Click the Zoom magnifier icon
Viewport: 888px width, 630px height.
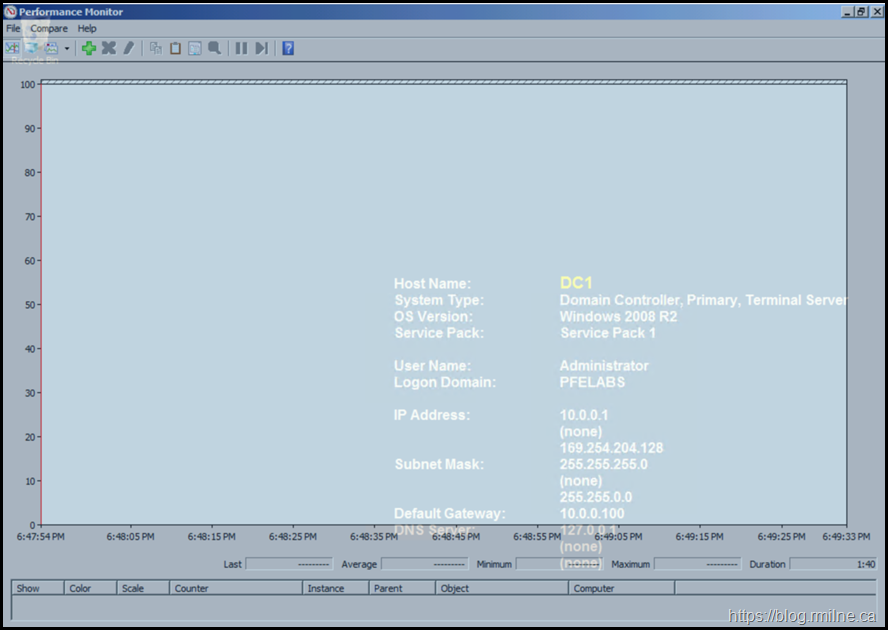point(214,48)
